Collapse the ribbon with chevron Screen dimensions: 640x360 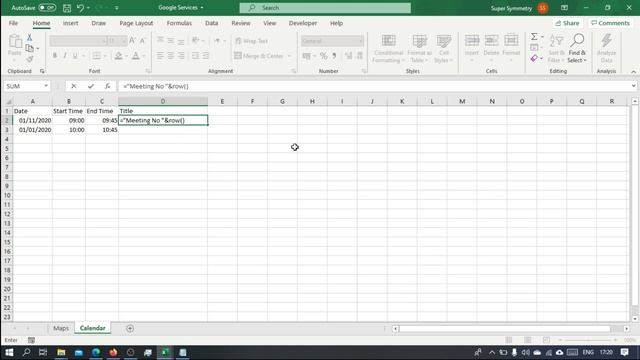tap(633, 71)
